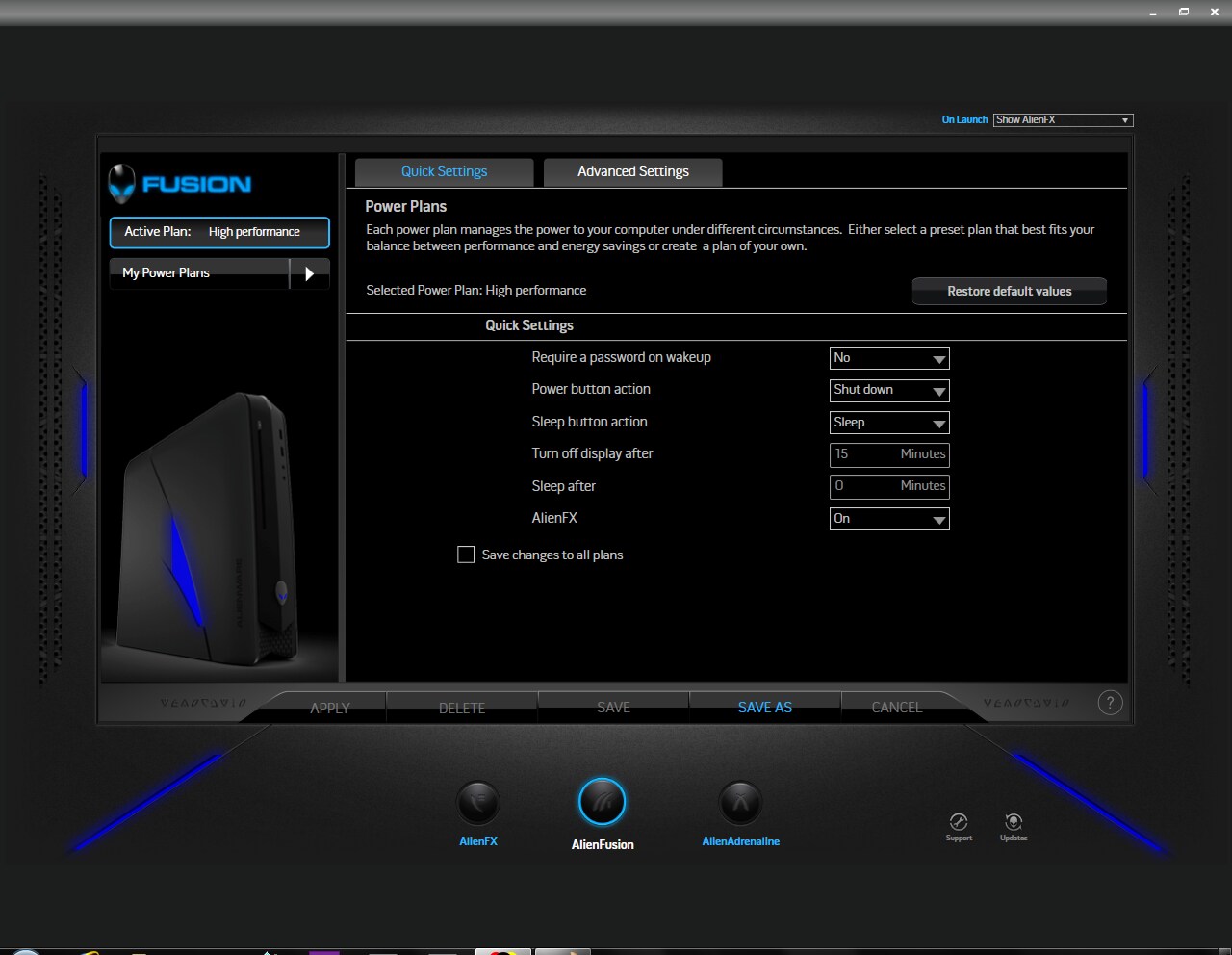The height and width of the screenshot is (955, 1232).
Task: Click CANCEL button
Action: click(897, 708)
